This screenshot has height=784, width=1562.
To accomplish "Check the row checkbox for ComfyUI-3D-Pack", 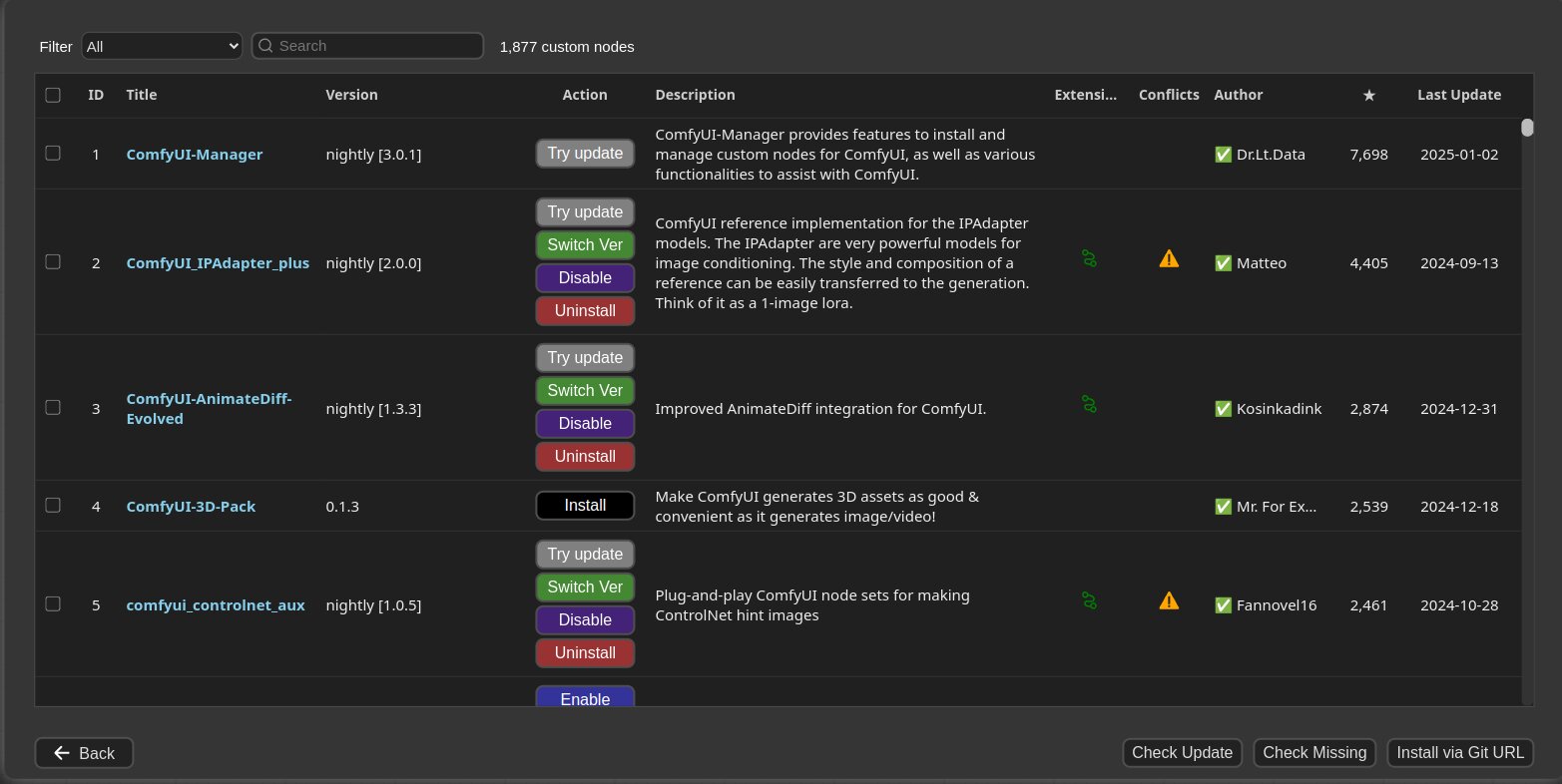I will (53, 505).
